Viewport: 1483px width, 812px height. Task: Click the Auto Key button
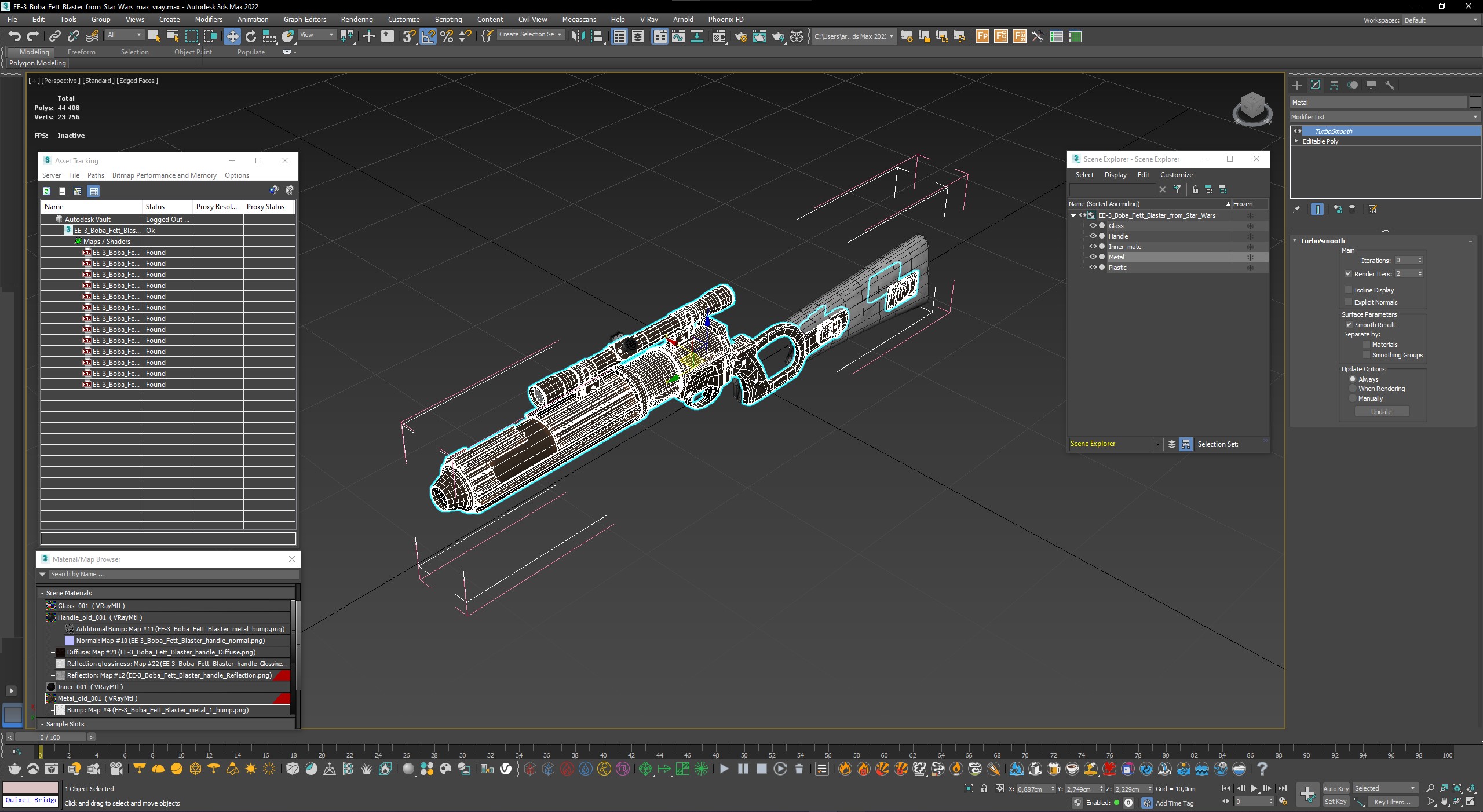click(x=1336, y=788)
